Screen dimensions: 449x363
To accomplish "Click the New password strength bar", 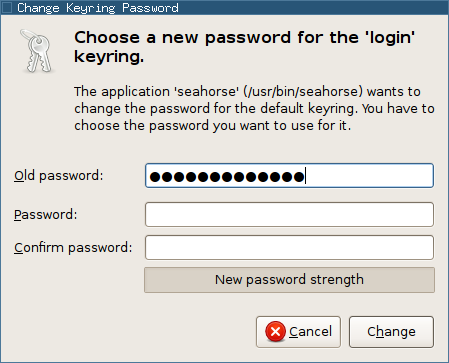I will (289, 280).
